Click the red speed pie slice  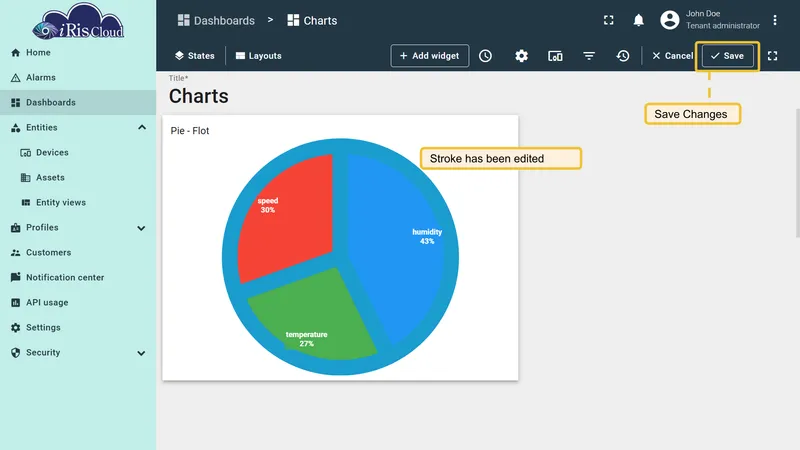[291, 224]
